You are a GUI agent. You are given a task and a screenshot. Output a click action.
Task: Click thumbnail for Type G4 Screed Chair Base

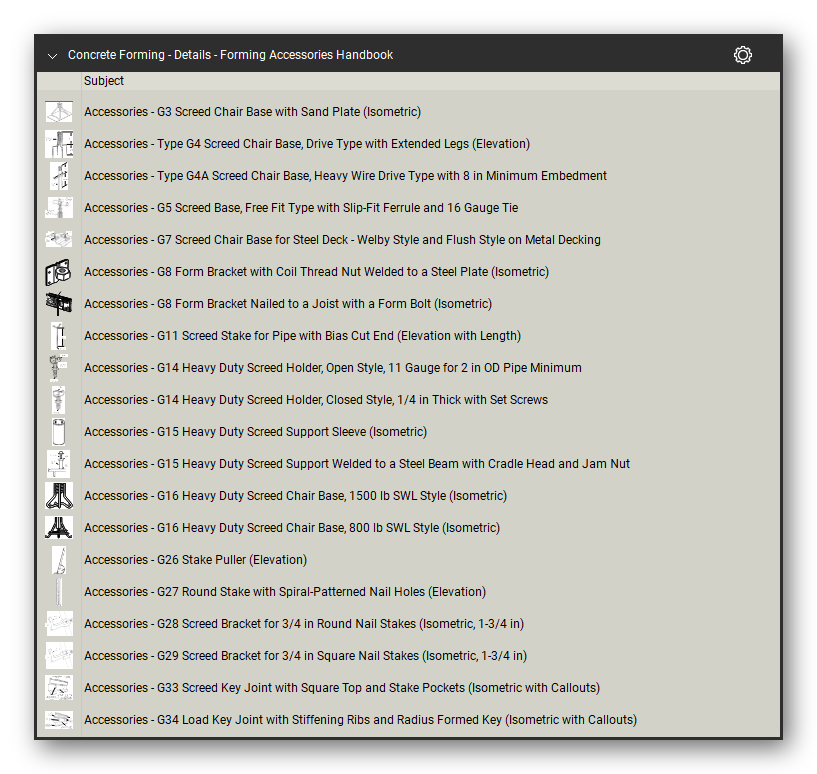59,144
